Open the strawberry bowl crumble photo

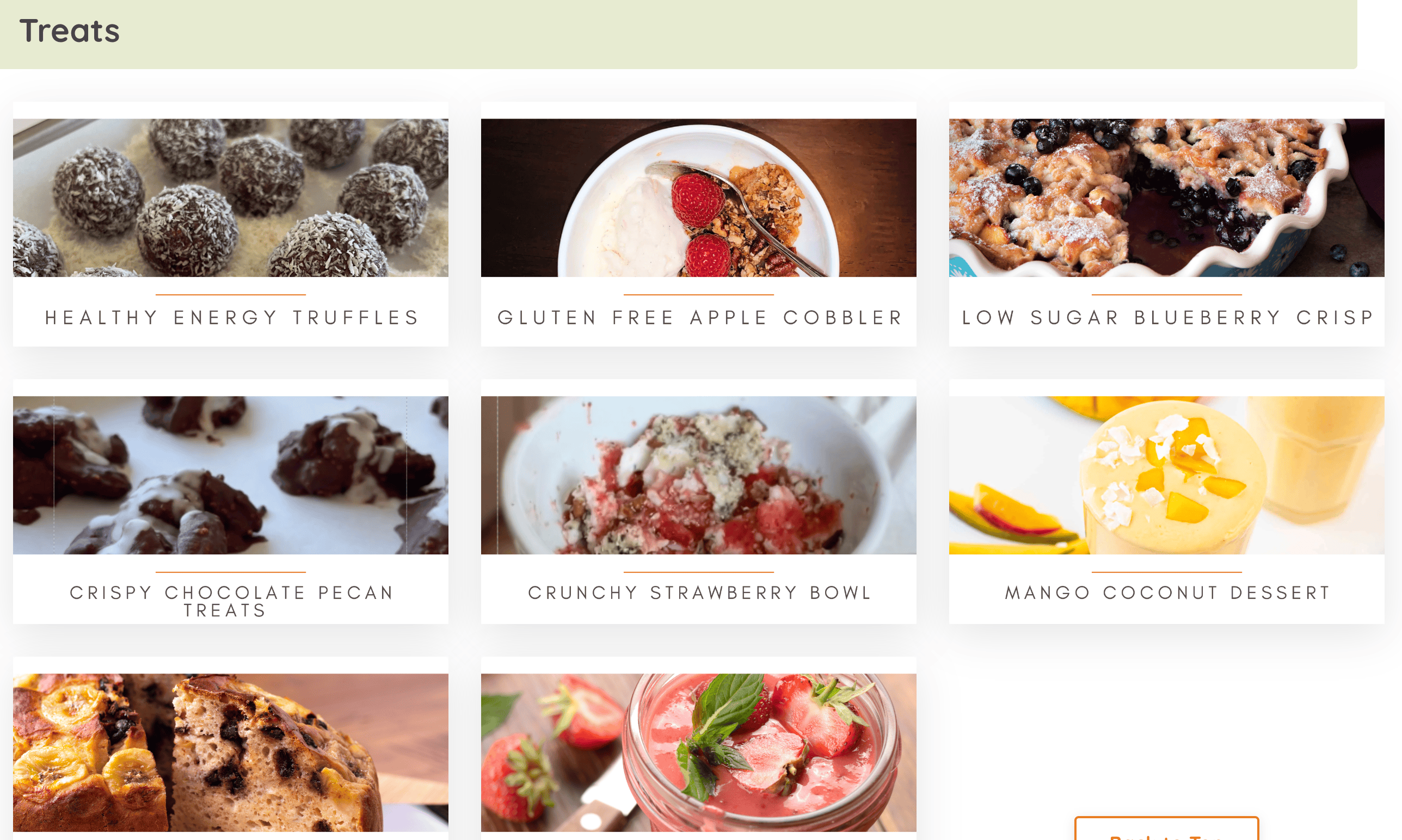coord(698,475)
